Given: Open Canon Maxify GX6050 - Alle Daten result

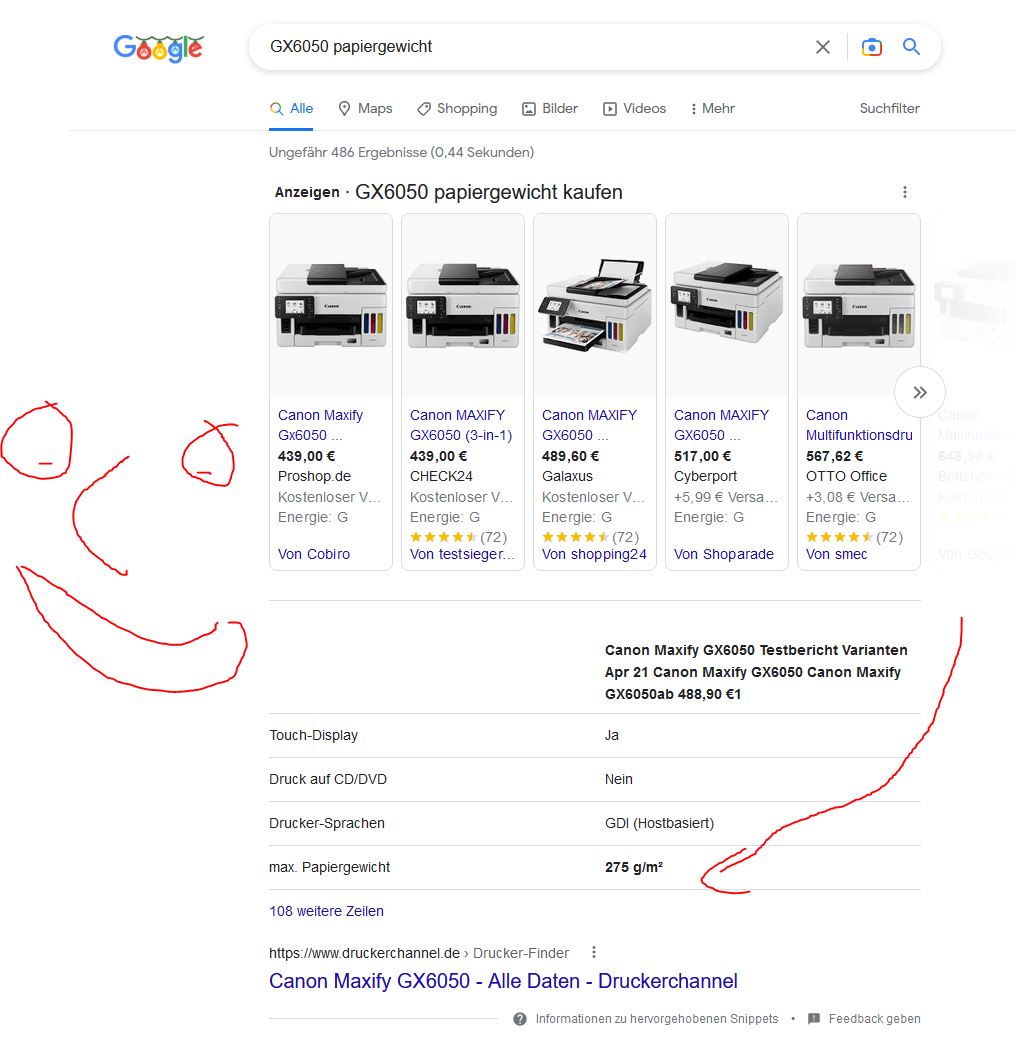Looking at the screenshot, I should 503,980.
